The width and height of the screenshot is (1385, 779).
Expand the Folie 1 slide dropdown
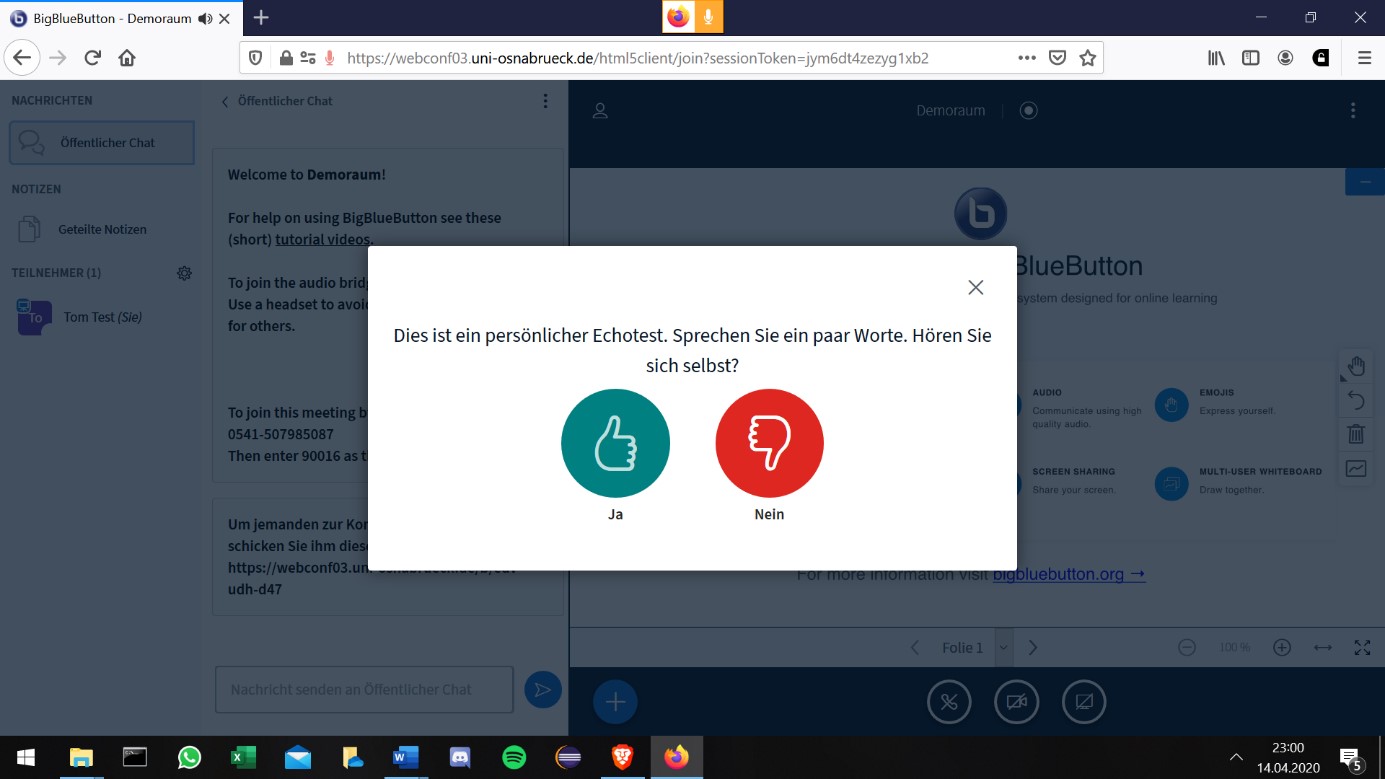coord(1003,648)
